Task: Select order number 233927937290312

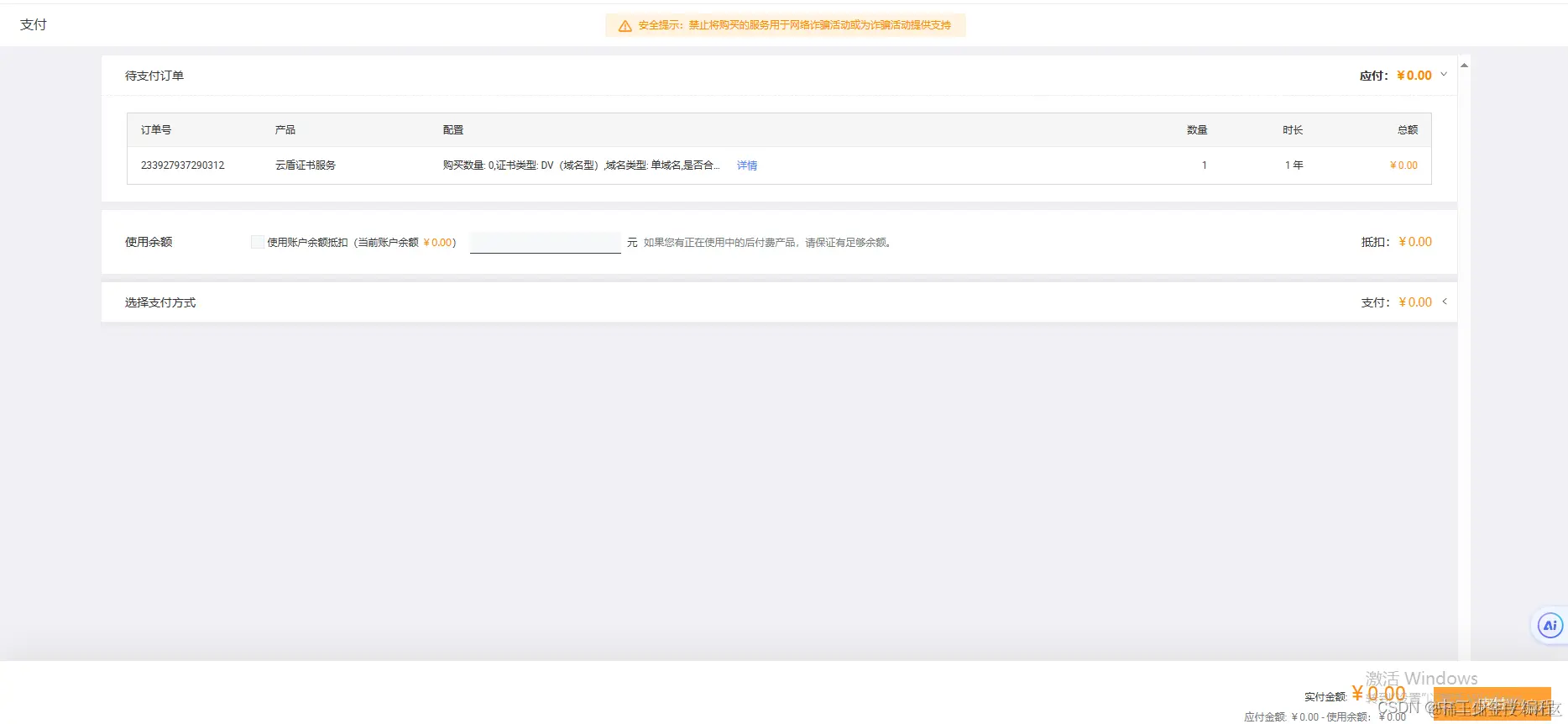Action: (x=183, y=165)
